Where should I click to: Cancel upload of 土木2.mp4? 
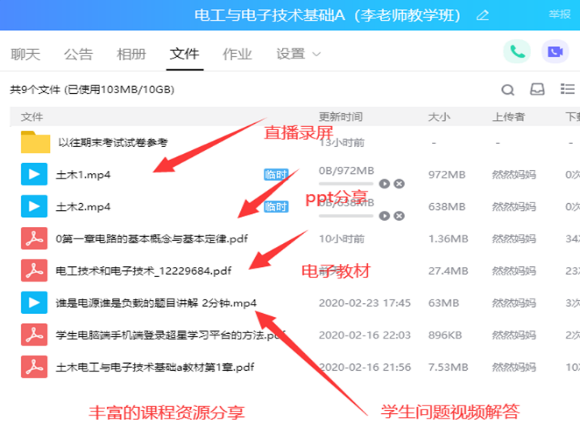pyautogui.click(x=399, y=216)
